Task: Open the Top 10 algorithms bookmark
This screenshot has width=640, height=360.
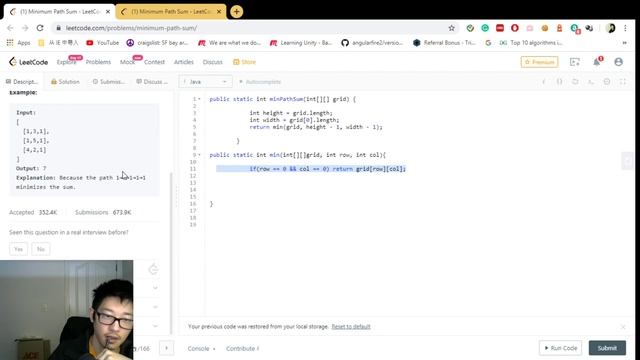Action: (x=531, y=43)
